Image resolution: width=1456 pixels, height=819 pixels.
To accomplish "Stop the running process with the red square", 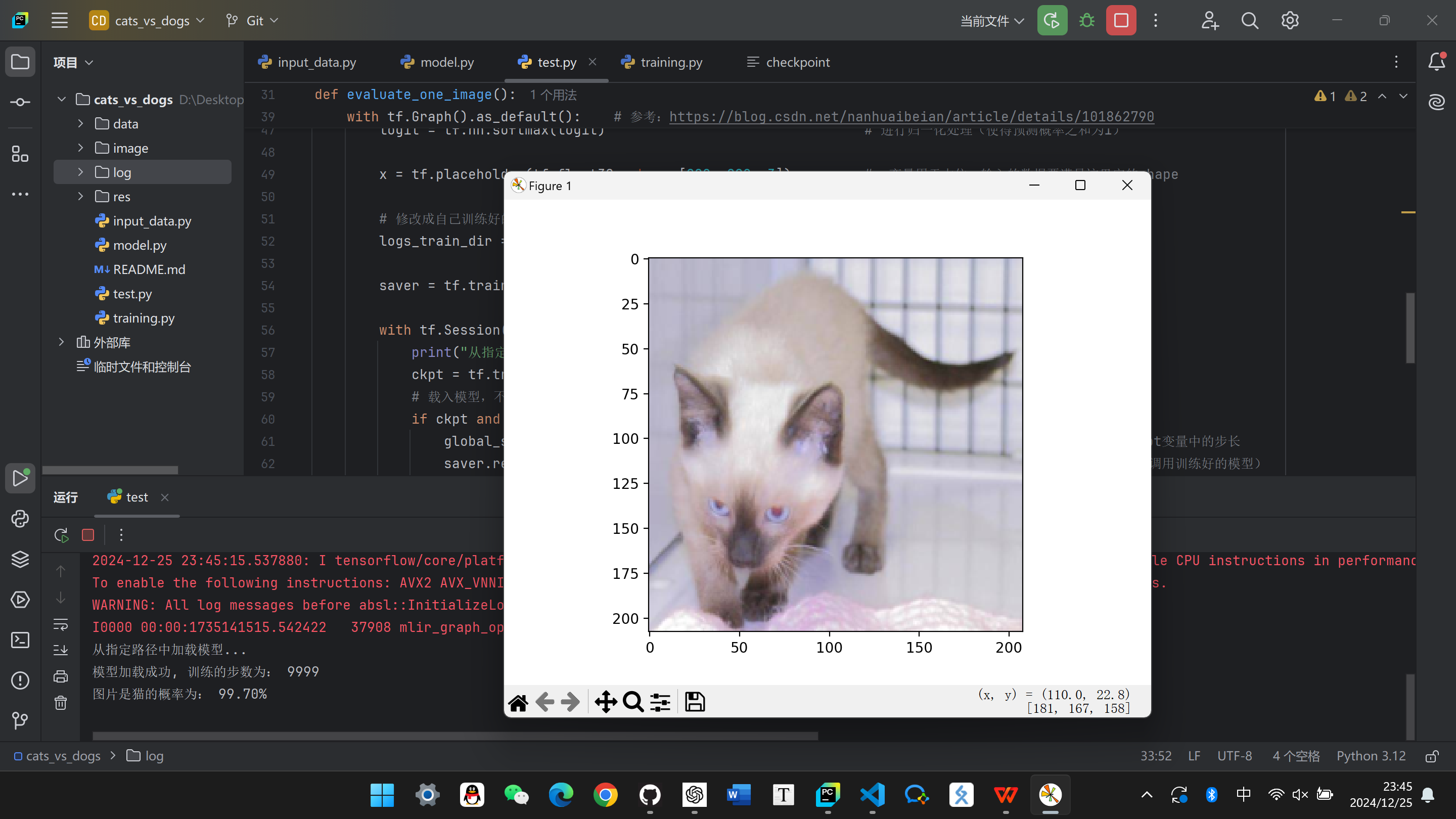I will coord(87,535).
